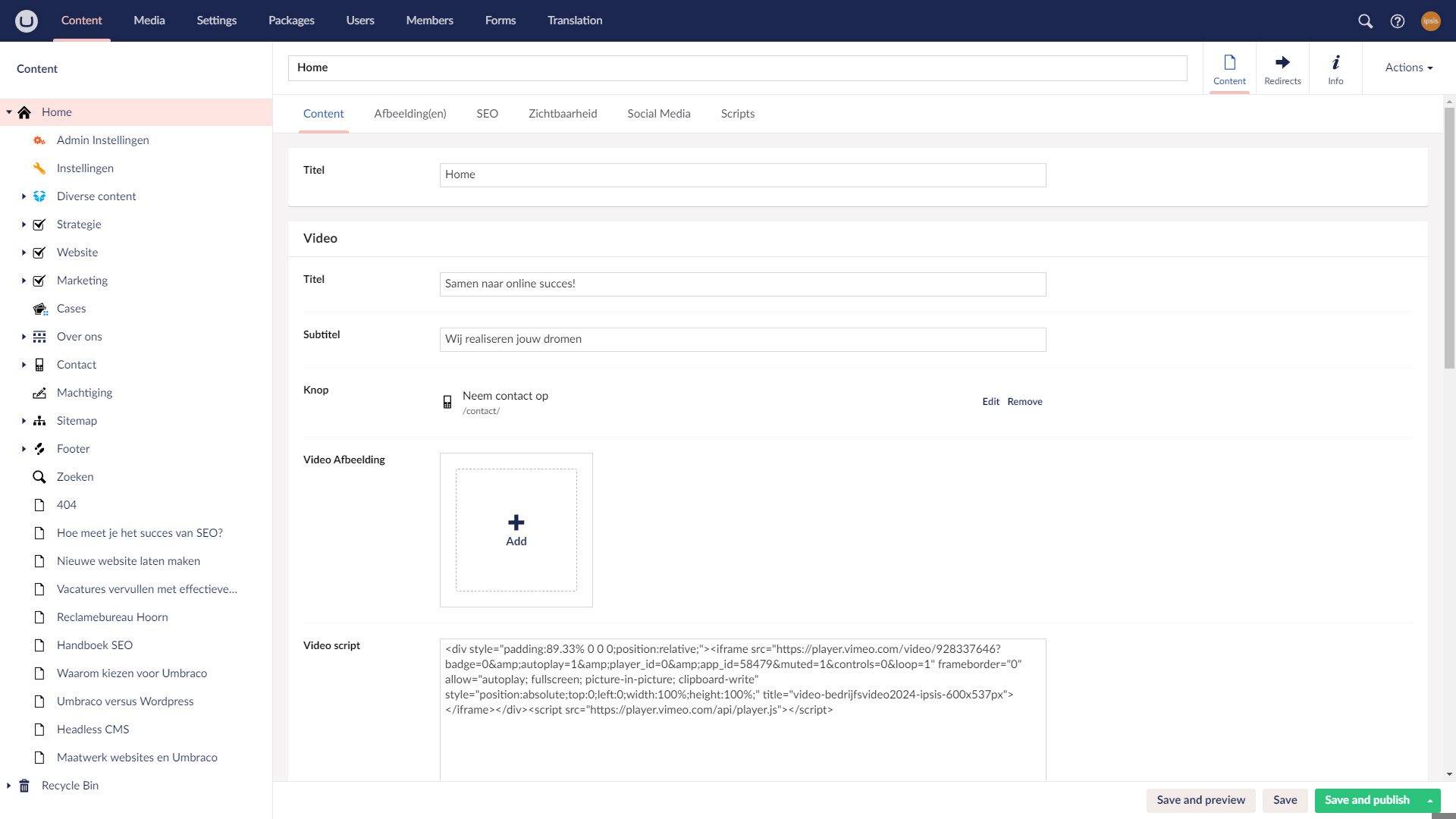Click the Recycle Bin trash icon

(x=24, y=786)
